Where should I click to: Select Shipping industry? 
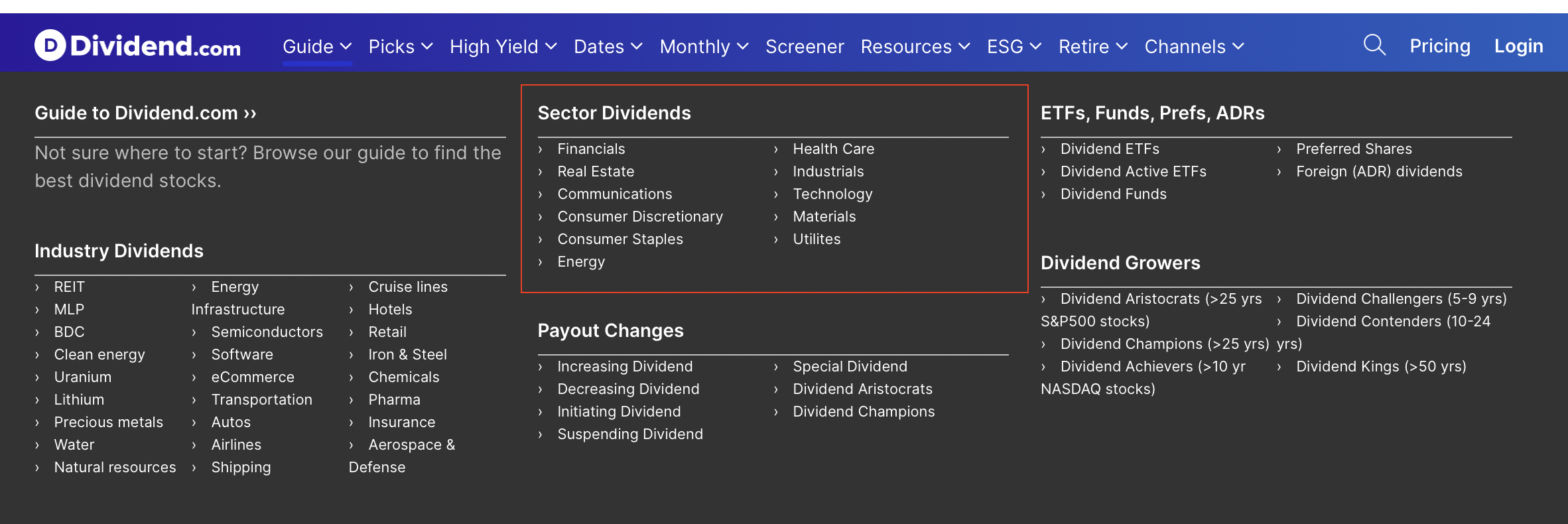pyautogui.click(x=241, y=467)
